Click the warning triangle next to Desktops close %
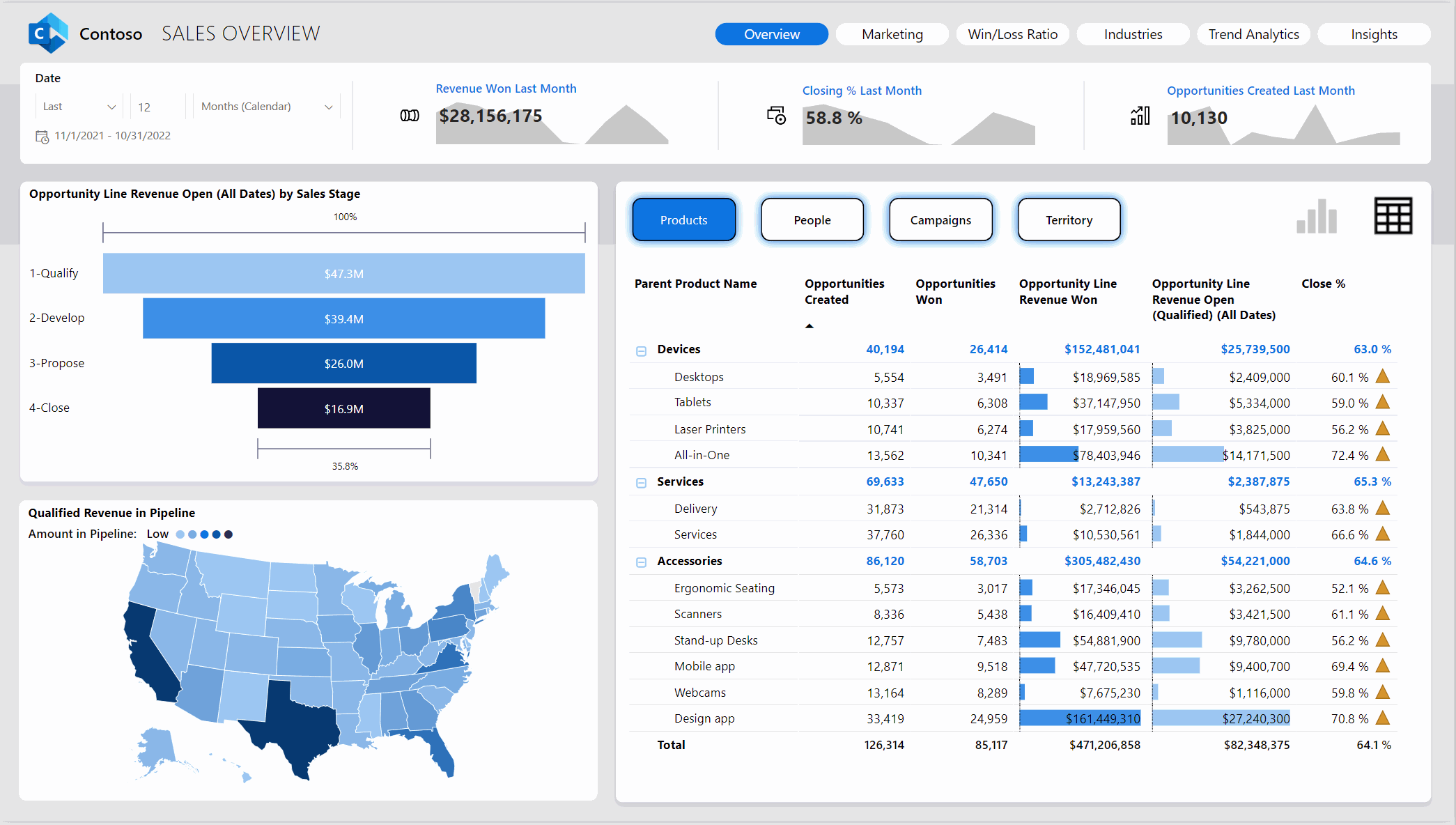 (x=1381, y=376)
